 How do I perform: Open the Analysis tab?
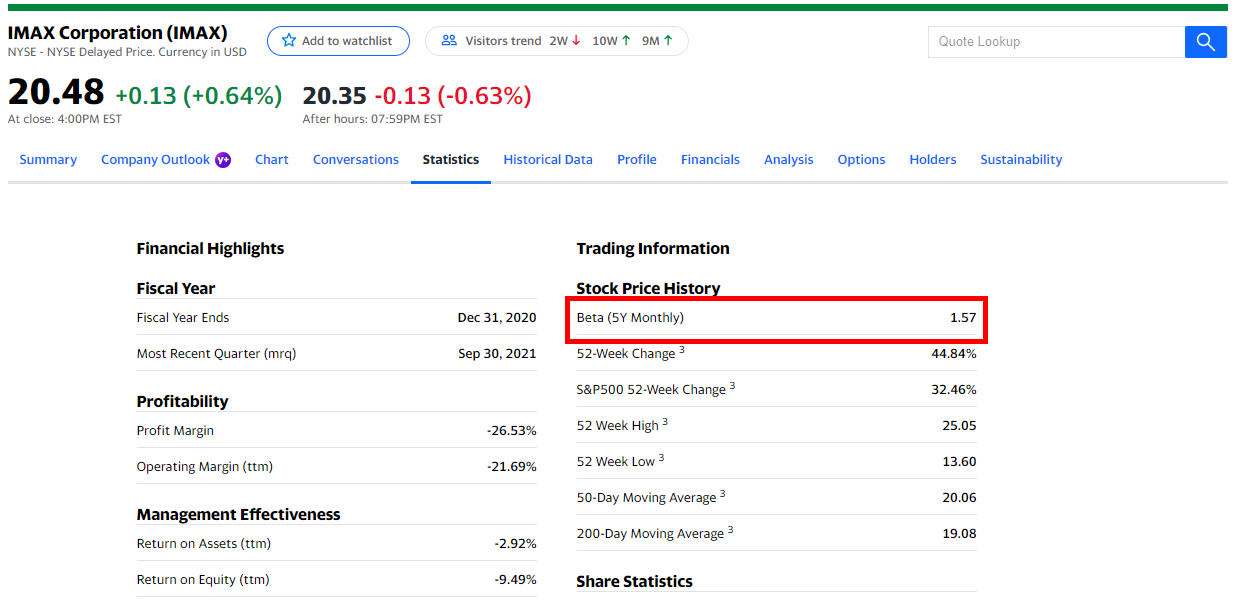pyautogui.click(x=788, y=160)
